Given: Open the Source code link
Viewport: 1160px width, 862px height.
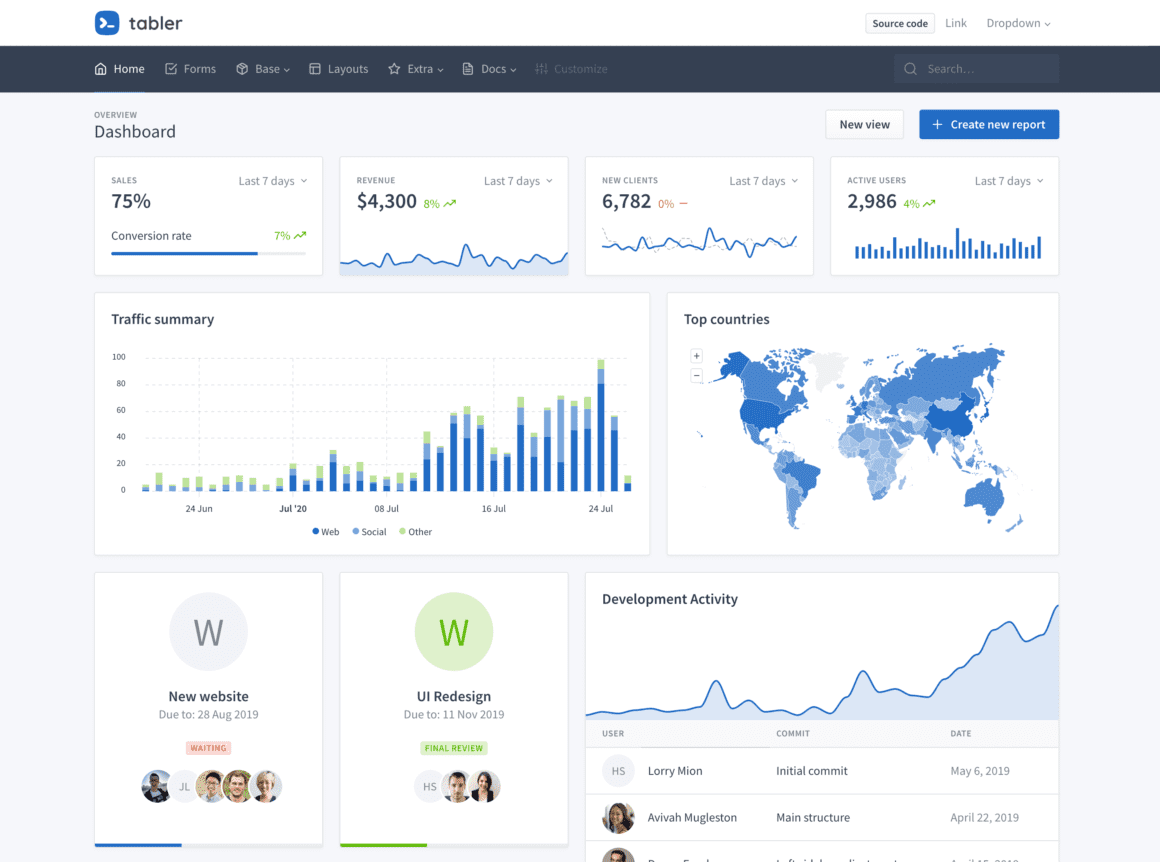Looking at the screenshot, I should 899,22.
